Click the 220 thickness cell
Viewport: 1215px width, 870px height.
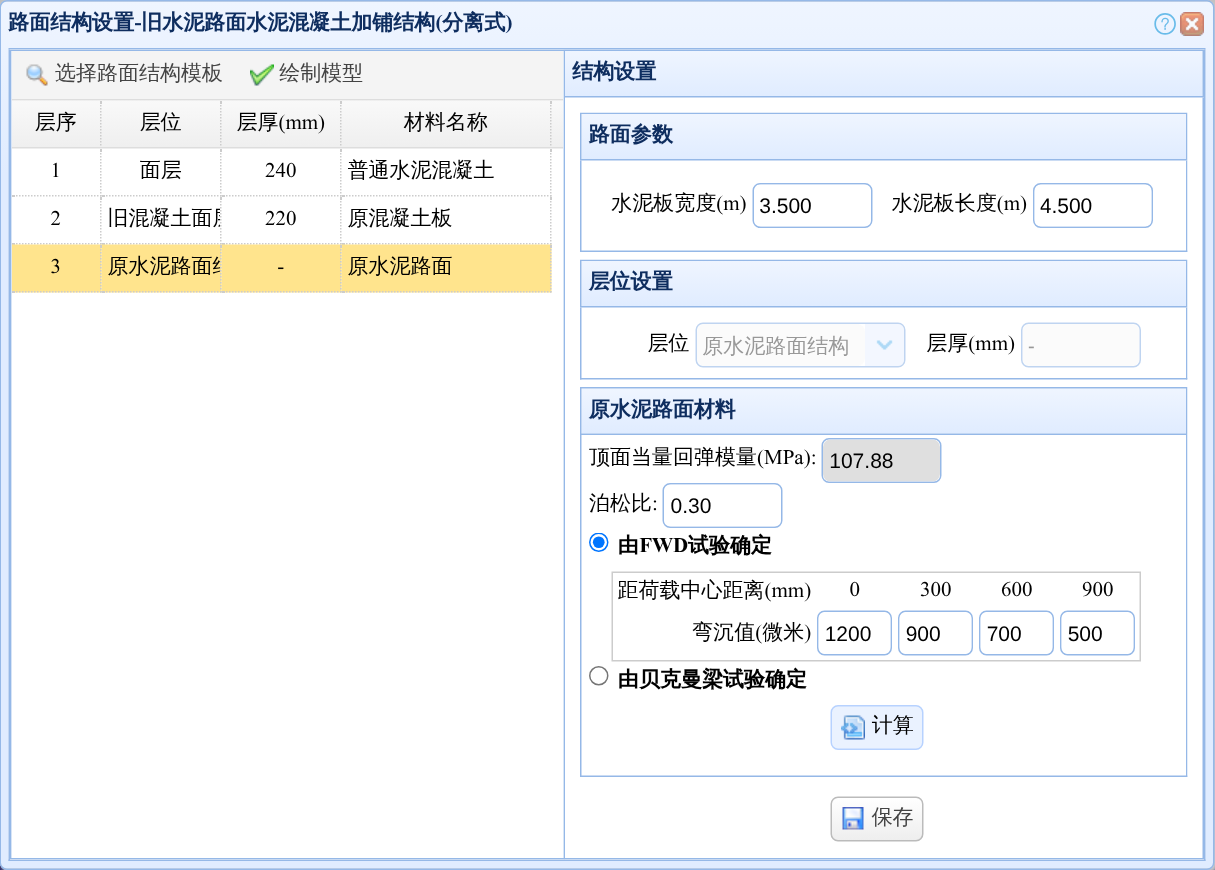click(x=281, y=219)
